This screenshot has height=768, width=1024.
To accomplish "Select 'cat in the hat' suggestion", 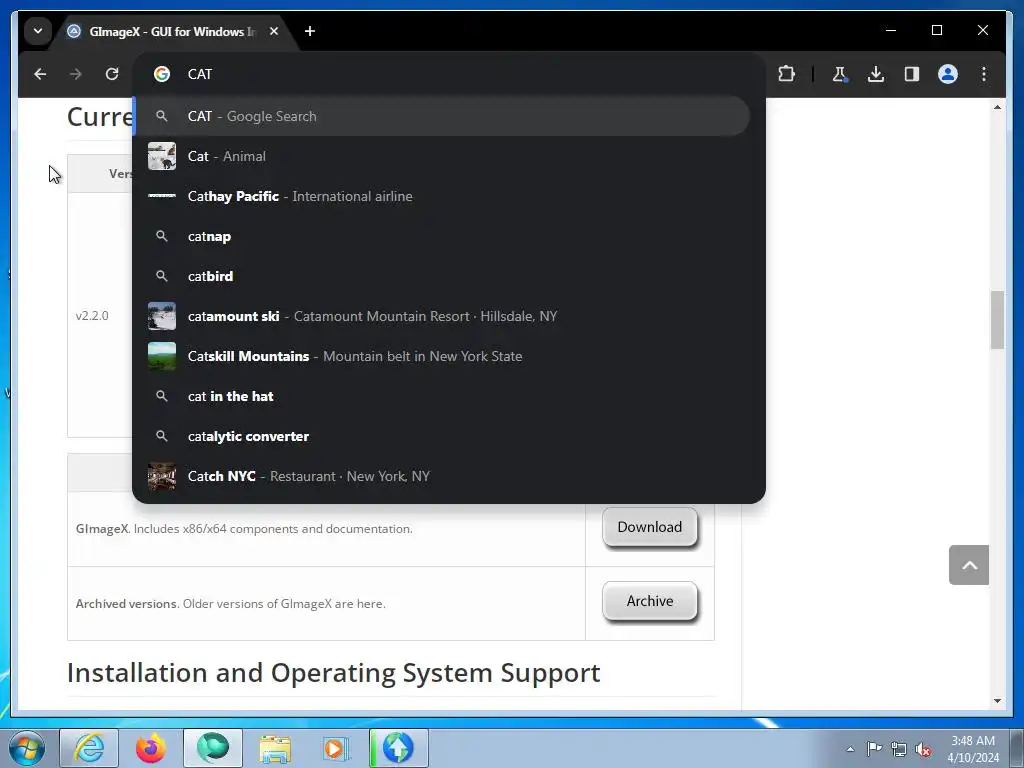I will click(441, 396).
